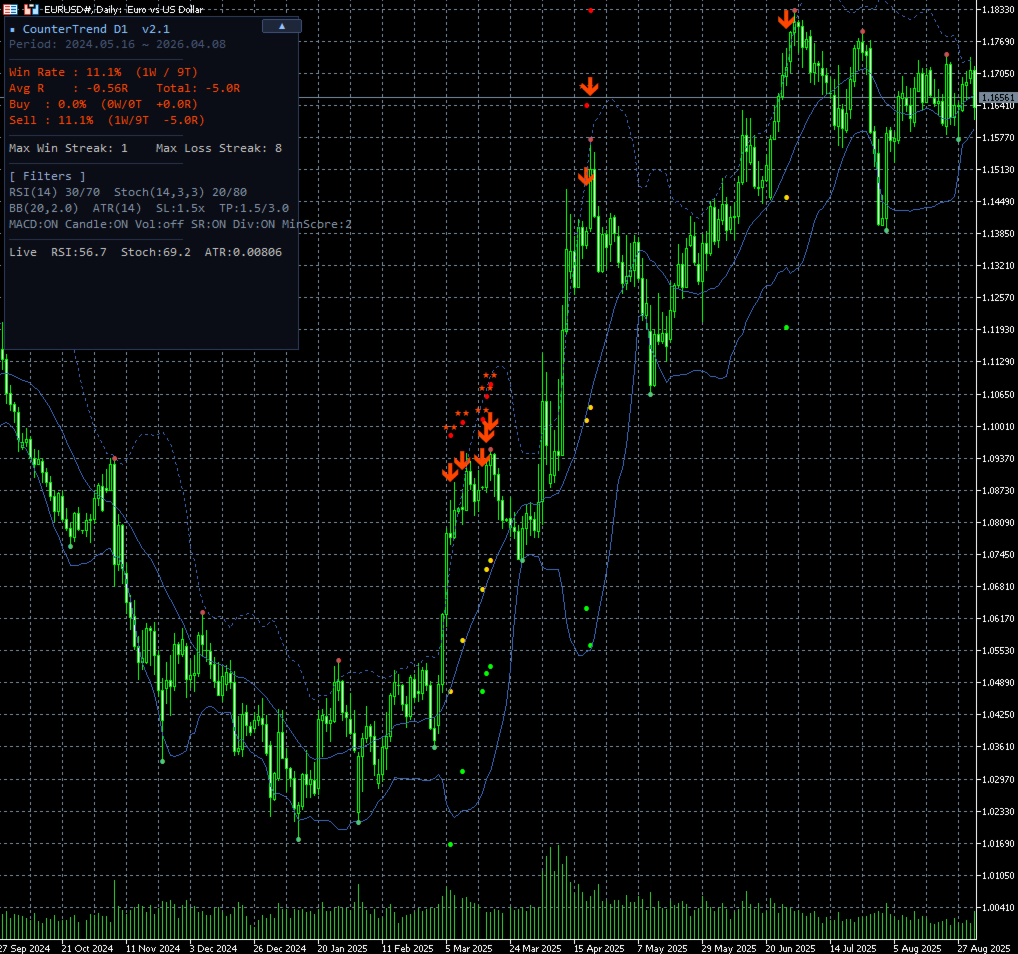Click the 5 Mar 2025 date label
The image size is (1018, 954).
point(469,948)
